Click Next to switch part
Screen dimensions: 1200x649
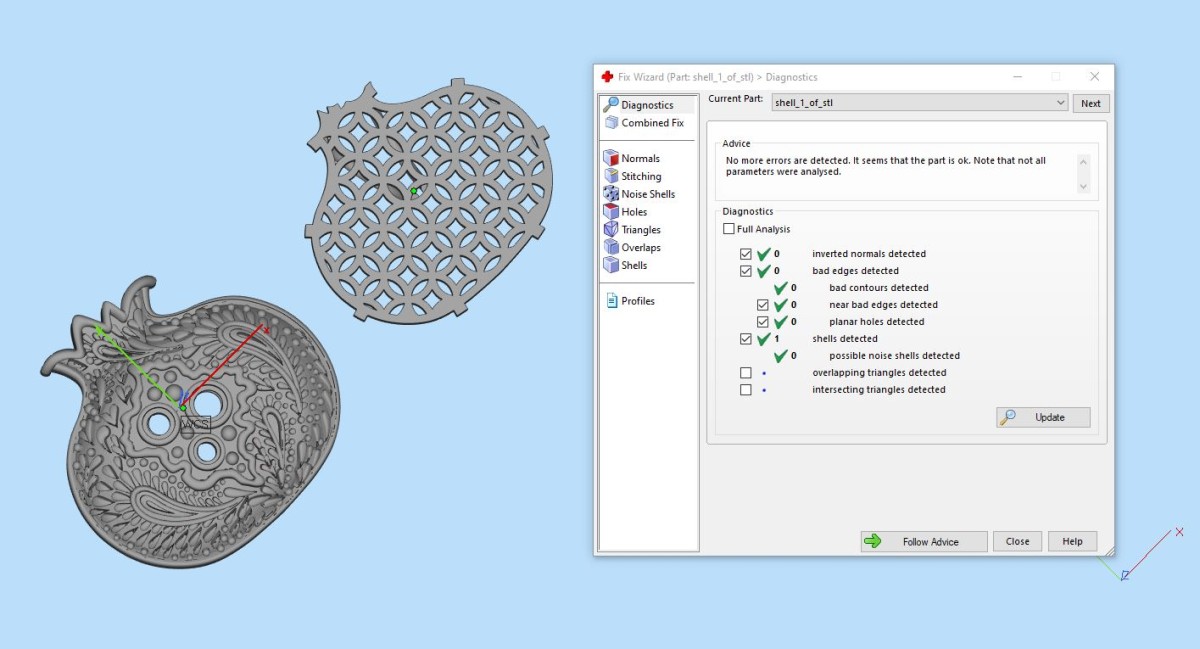pyautogui.click(x=1091, y=103)
